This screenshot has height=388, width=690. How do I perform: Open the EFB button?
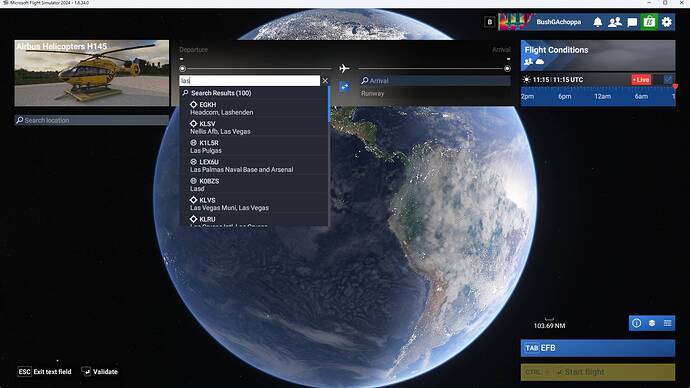pyautogui.click(x=598, y=348)
